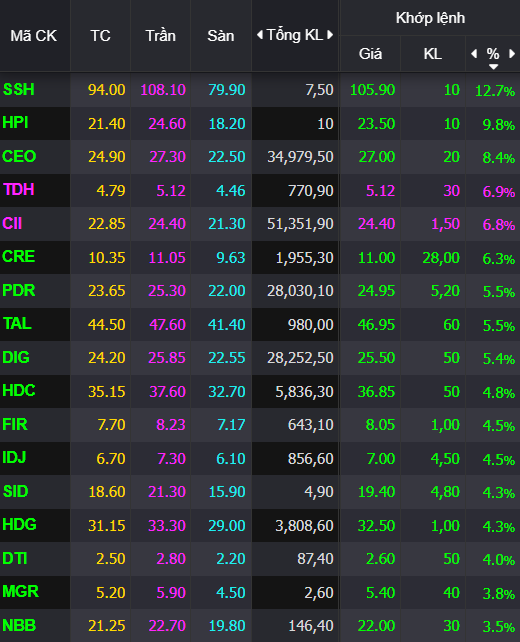Screen dimensions: 520x642
Task: Open stock symbol DIG
Action: coord(16,357)
